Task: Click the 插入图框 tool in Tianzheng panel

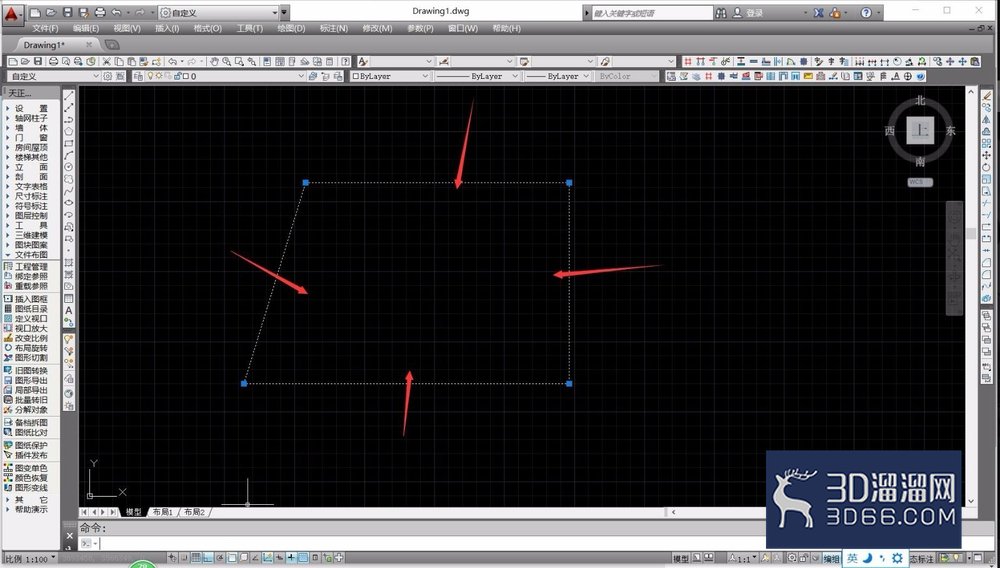Action: tap(31, 298)
